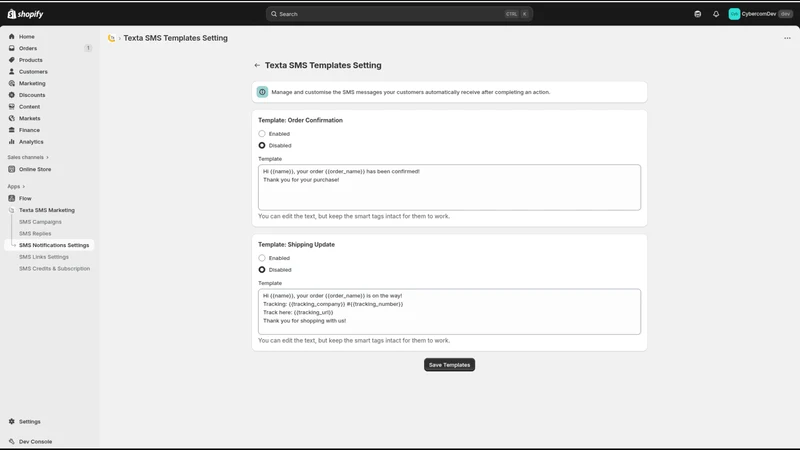Go to the Orders page
Viewport: 800px width, 450px height.
(28, 48)
